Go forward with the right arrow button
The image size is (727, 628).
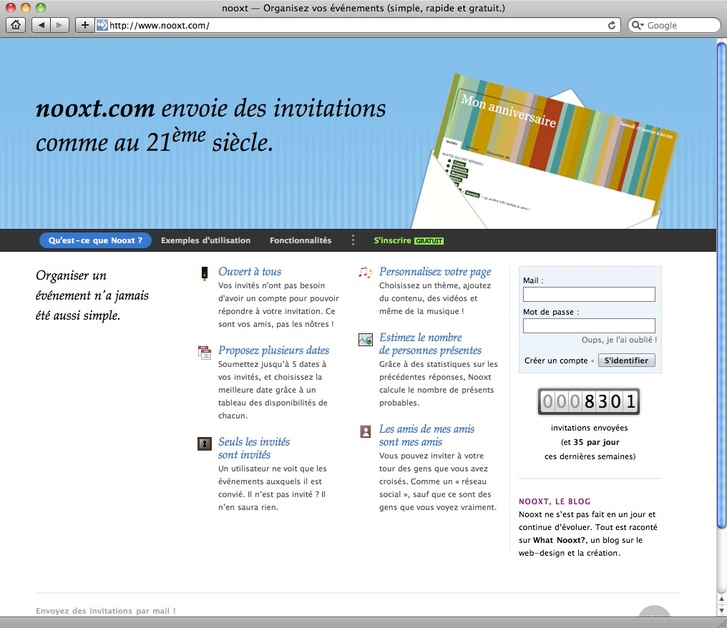[59, 25]
